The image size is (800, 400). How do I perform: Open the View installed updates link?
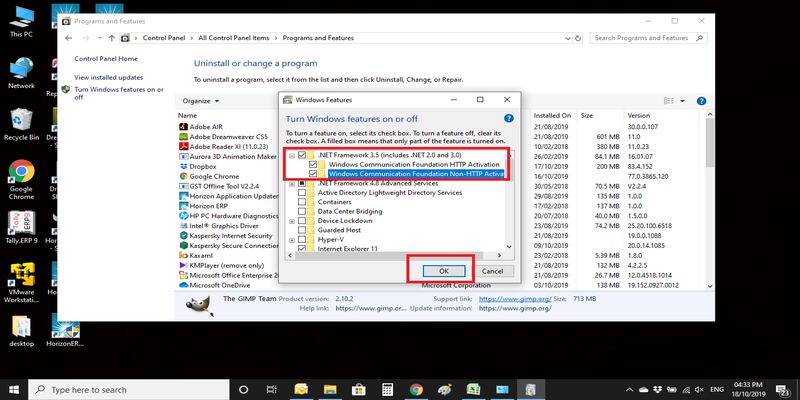tap(108, 77)
